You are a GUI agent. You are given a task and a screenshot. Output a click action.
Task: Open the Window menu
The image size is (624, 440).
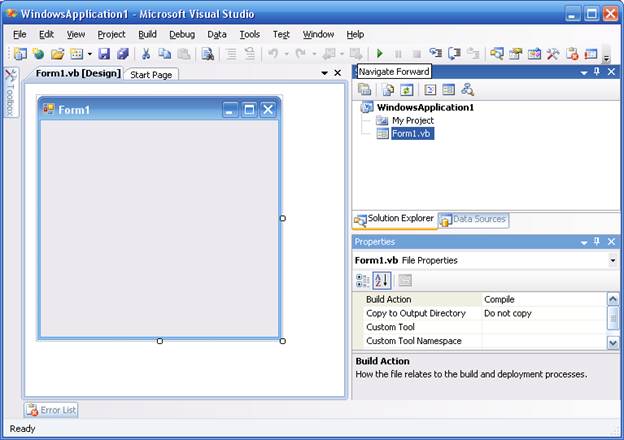318,35
